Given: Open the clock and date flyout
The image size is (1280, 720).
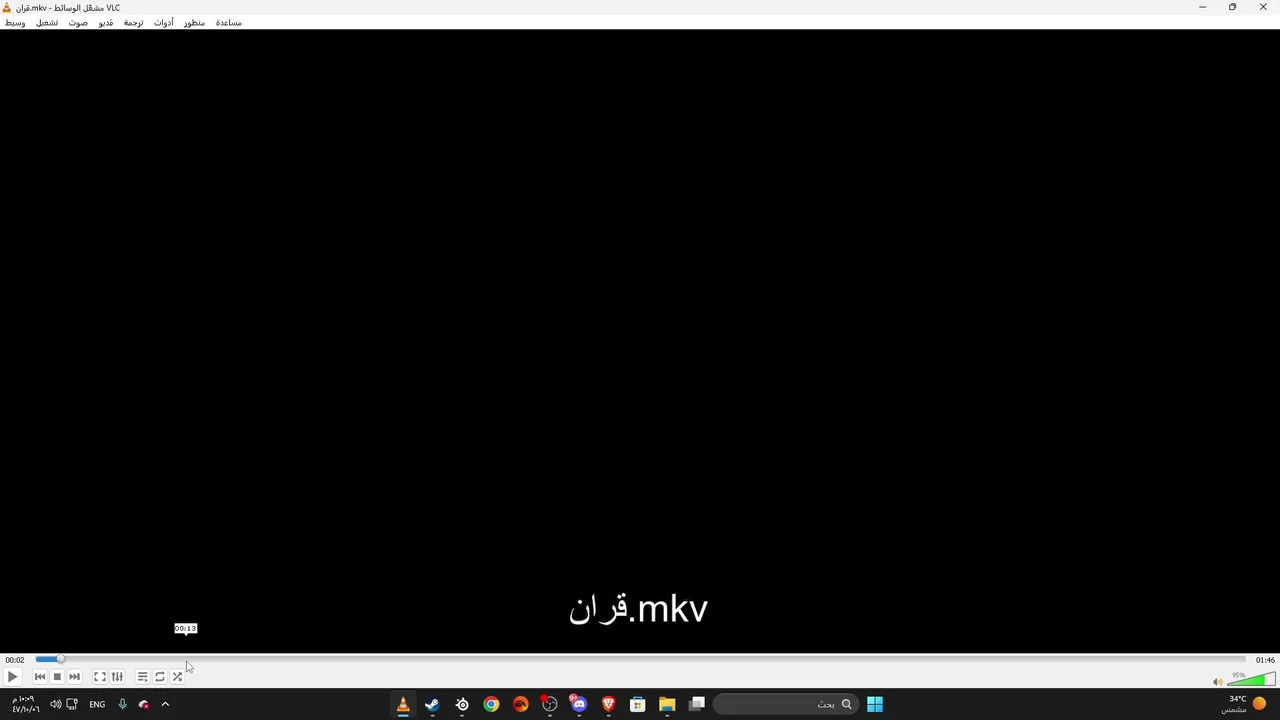Looking at the screenshot, I should tap(26, 704).
